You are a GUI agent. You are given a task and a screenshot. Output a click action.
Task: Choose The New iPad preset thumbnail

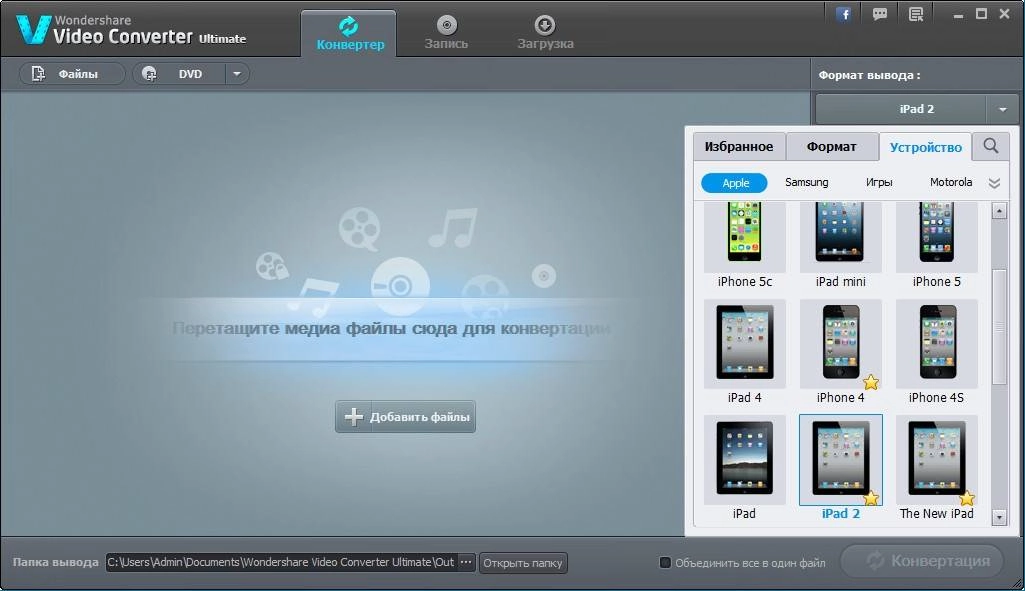pyautogui.click(x=937, y=458)
